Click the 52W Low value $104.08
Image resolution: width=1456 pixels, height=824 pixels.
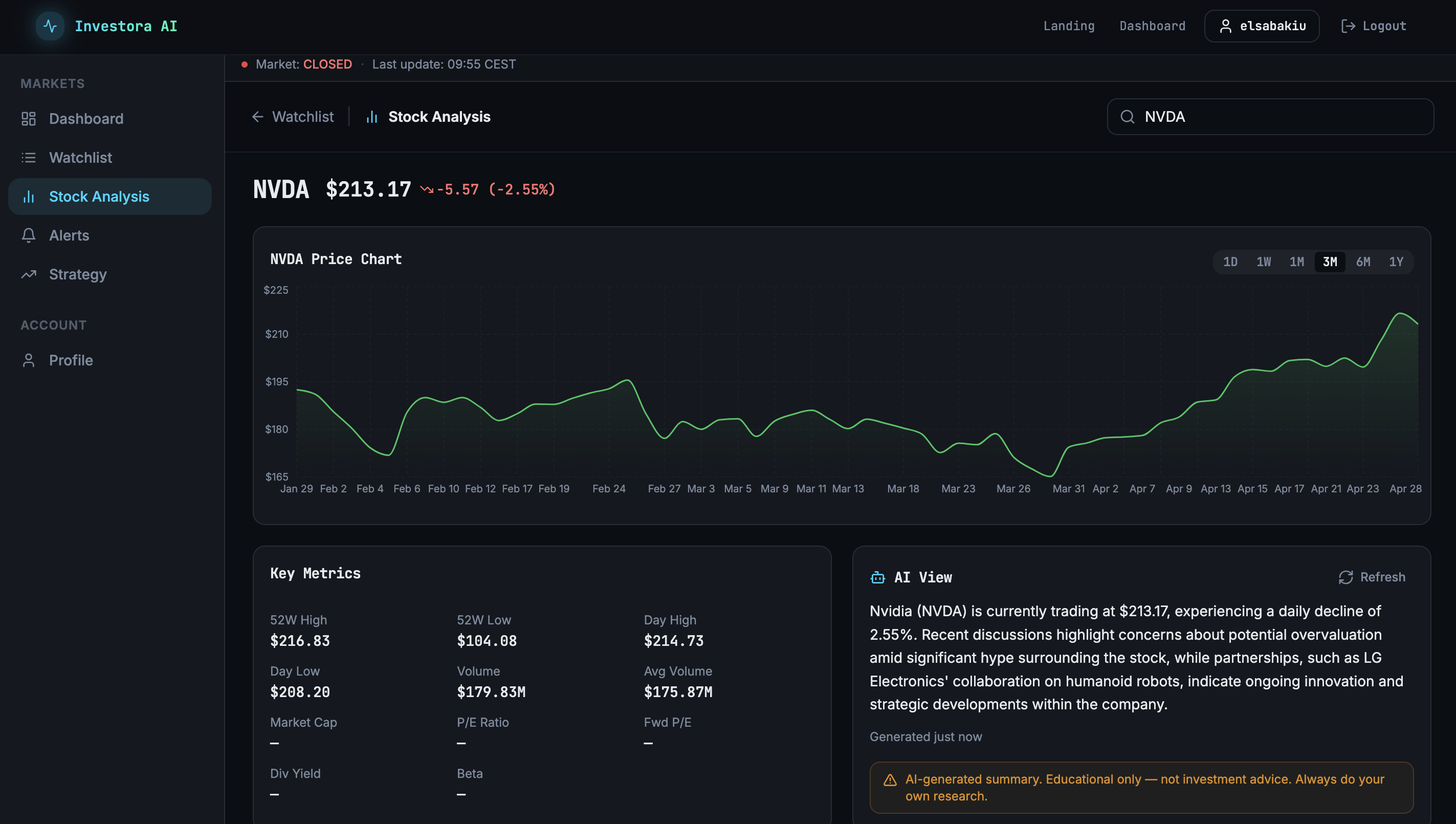[x=487, y=641]
